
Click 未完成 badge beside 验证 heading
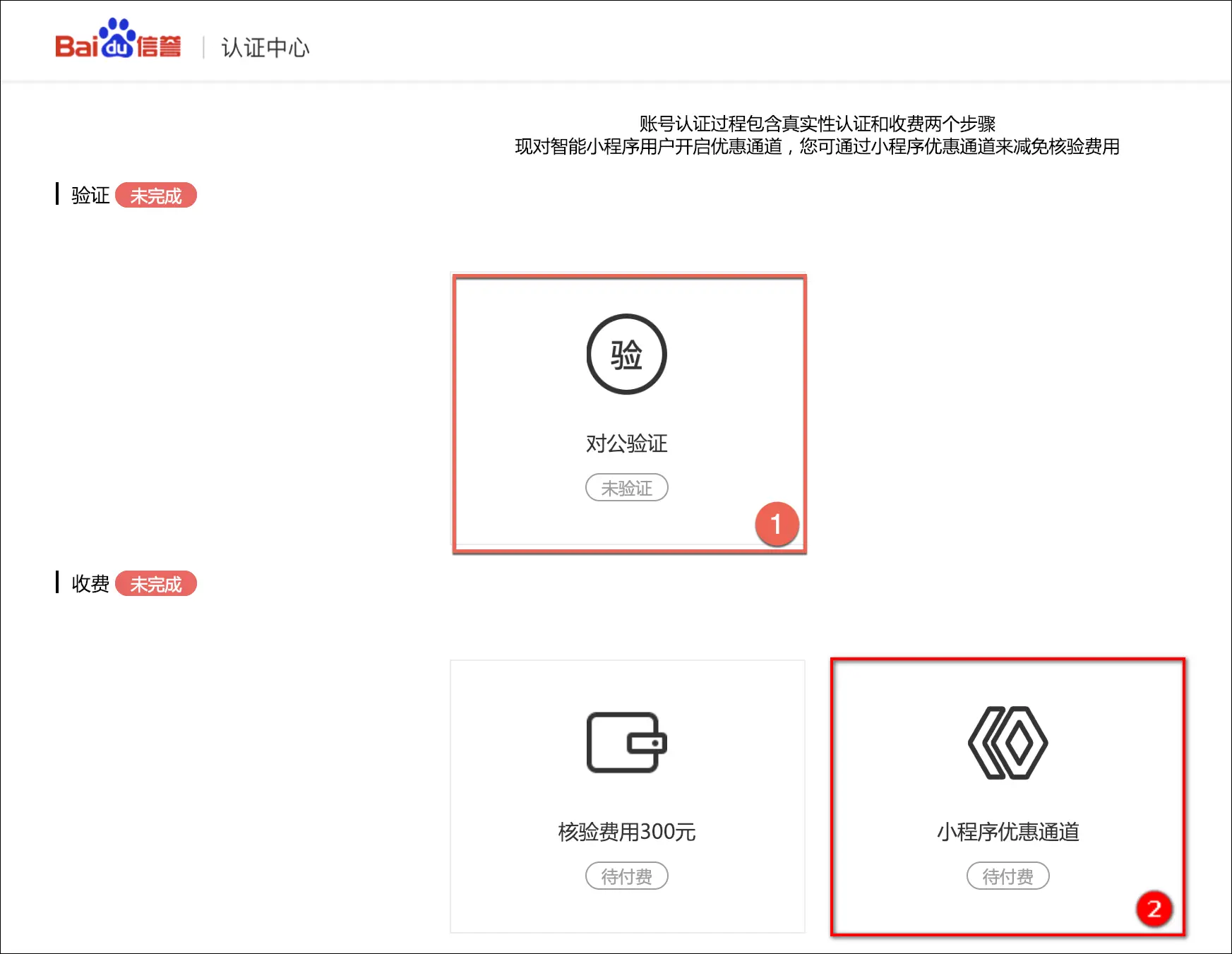[x=156, y=196]
